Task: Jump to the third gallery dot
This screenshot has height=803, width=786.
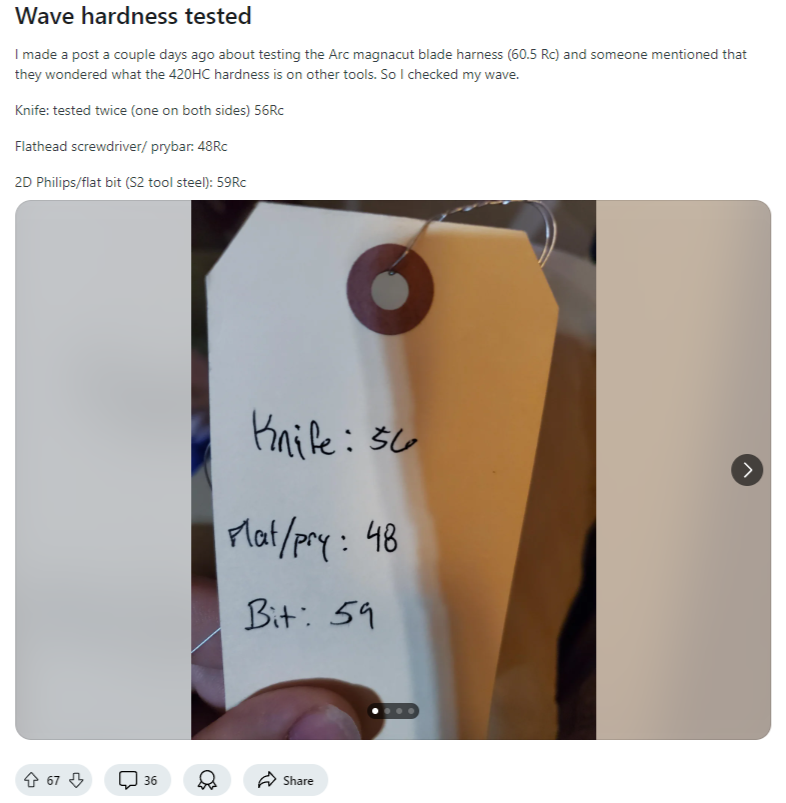Action: [x=399, y=711]
